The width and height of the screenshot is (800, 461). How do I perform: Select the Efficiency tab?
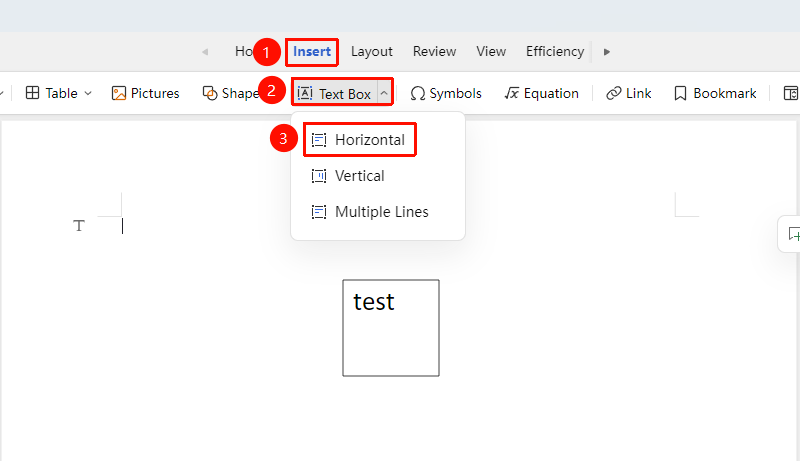555,52
